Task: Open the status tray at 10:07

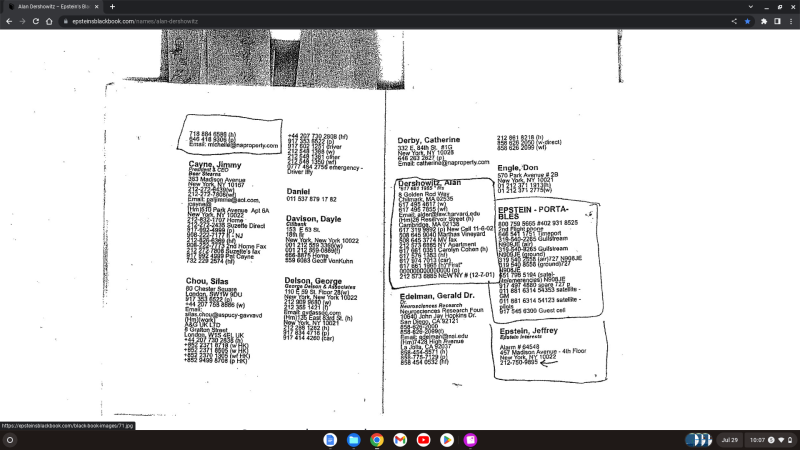Action: pyautogui.click(x=771, y=440)
